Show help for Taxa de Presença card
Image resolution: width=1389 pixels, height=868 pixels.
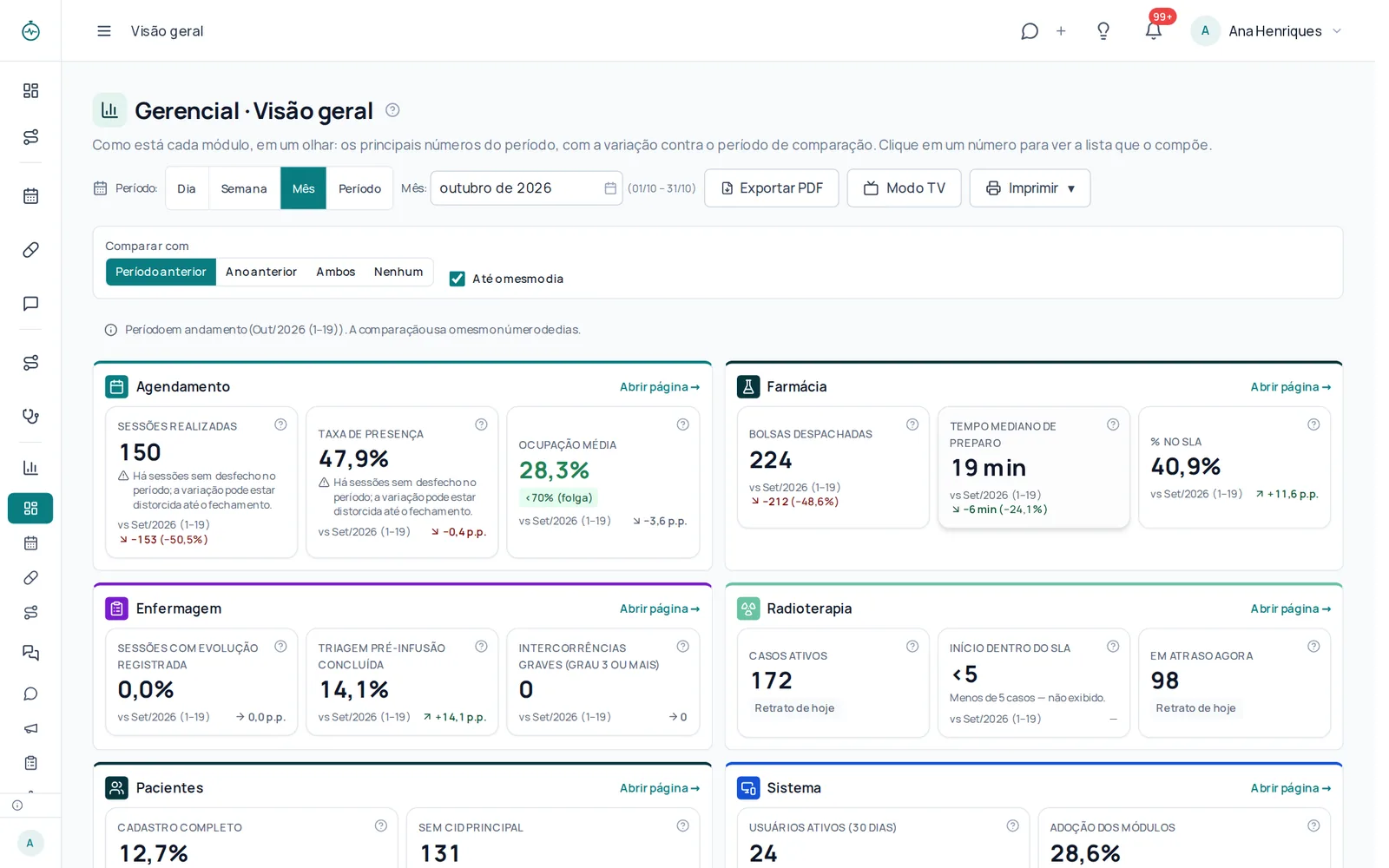click(481, 424)
